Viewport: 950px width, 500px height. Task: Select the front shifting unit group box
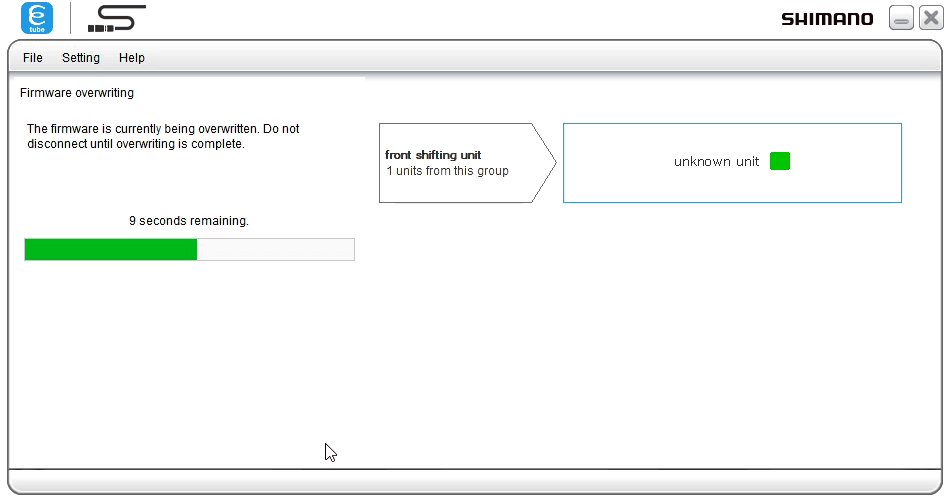point(455,163)
